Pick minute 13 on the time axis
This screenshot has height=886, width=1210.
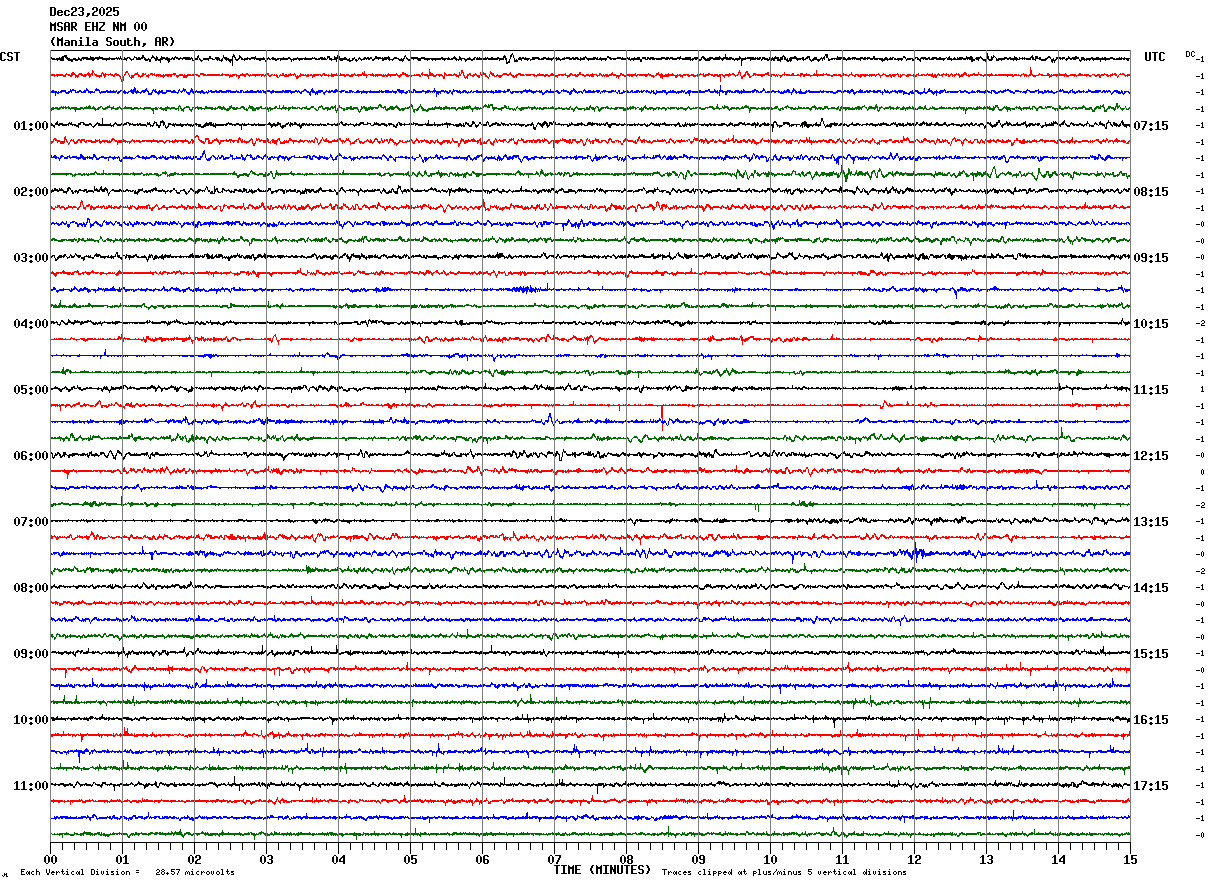[x=986, y=859]
